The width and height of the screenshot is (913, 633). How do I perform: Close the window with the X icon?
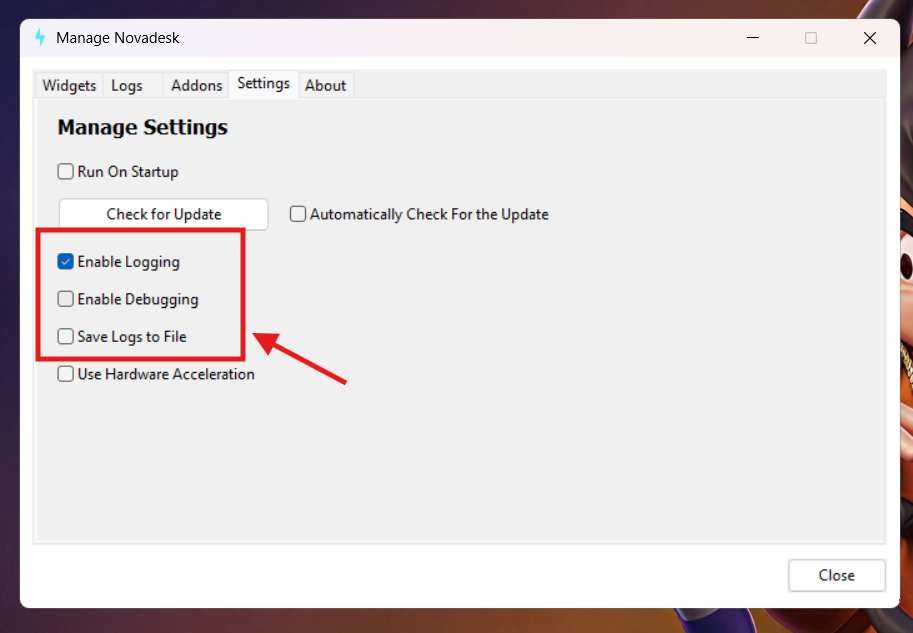[x=870, y=38]
